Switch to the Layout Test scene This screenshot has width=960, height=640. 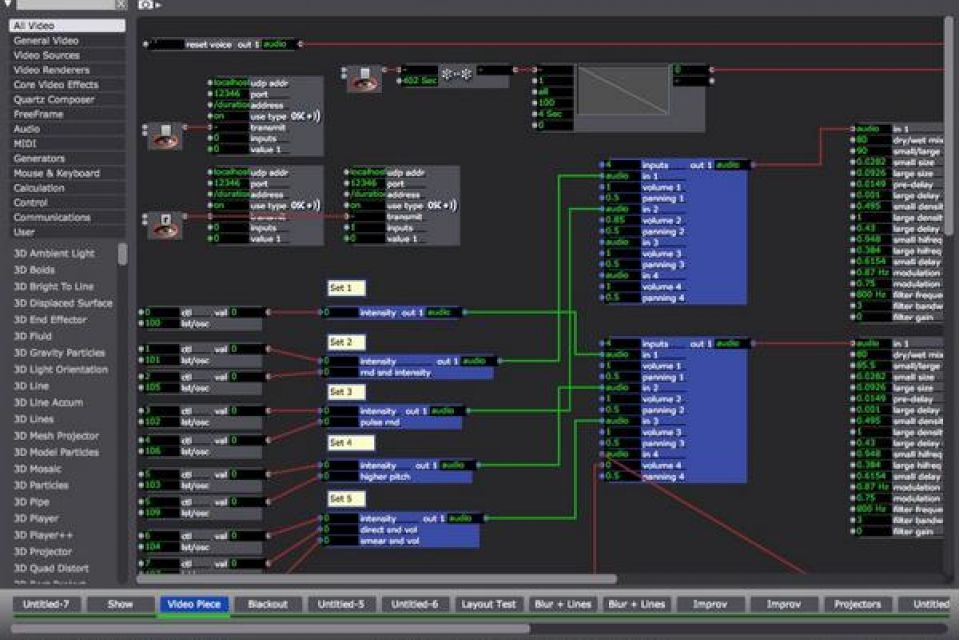[488, 604]
